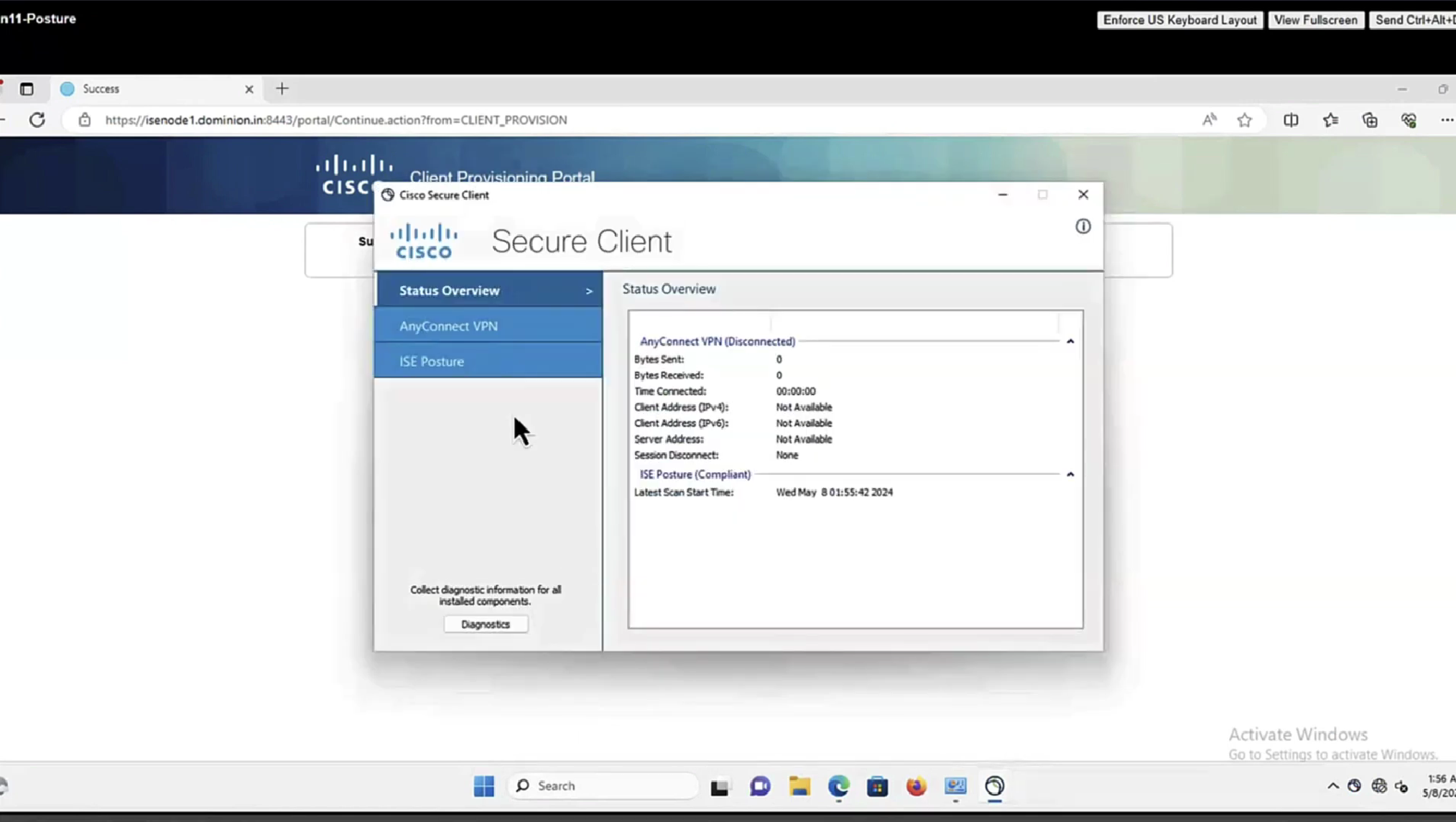Viewport: 1456px width, 822px height.
Task: Refresh the browser page
Action: click(x=37, y=120)
